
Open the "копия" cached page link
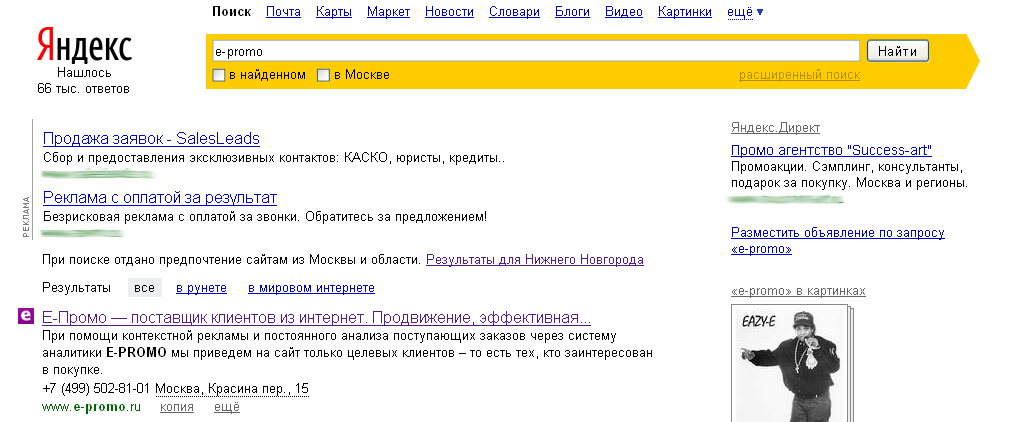coord(177,407)
